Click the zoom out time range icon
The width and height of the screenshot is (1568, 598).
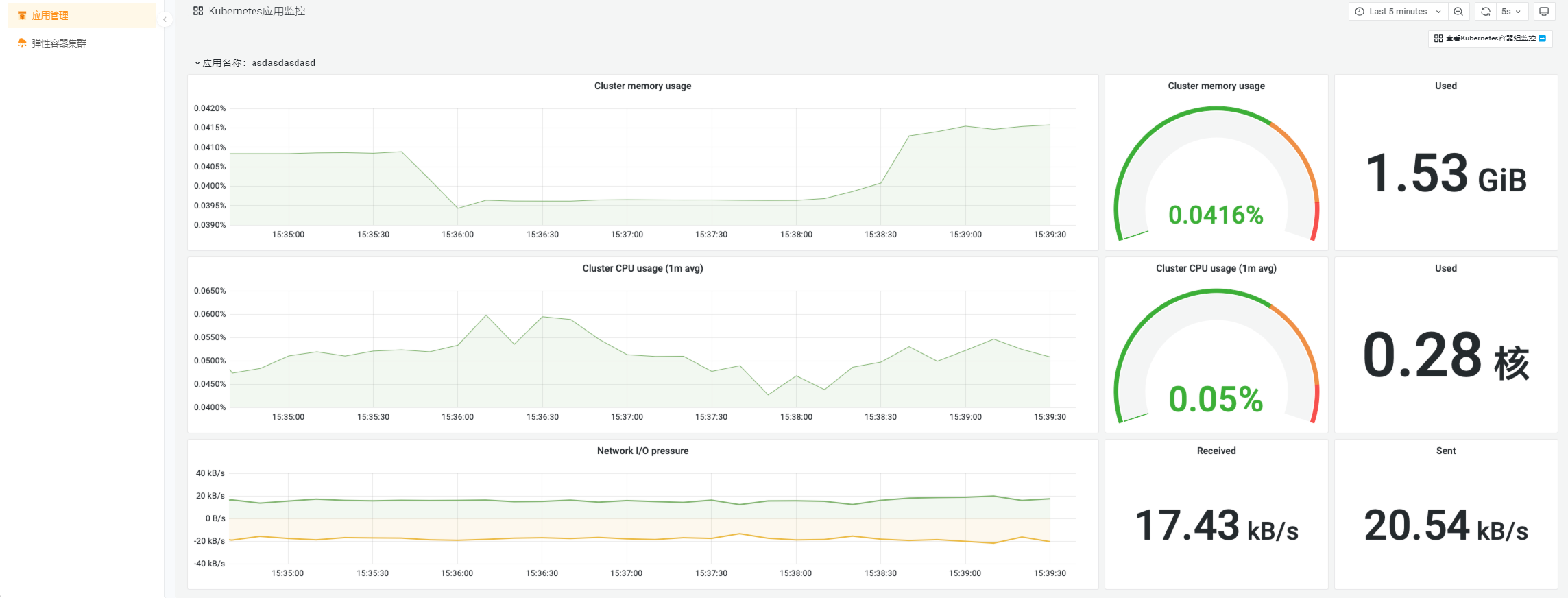pos(1458,12)
